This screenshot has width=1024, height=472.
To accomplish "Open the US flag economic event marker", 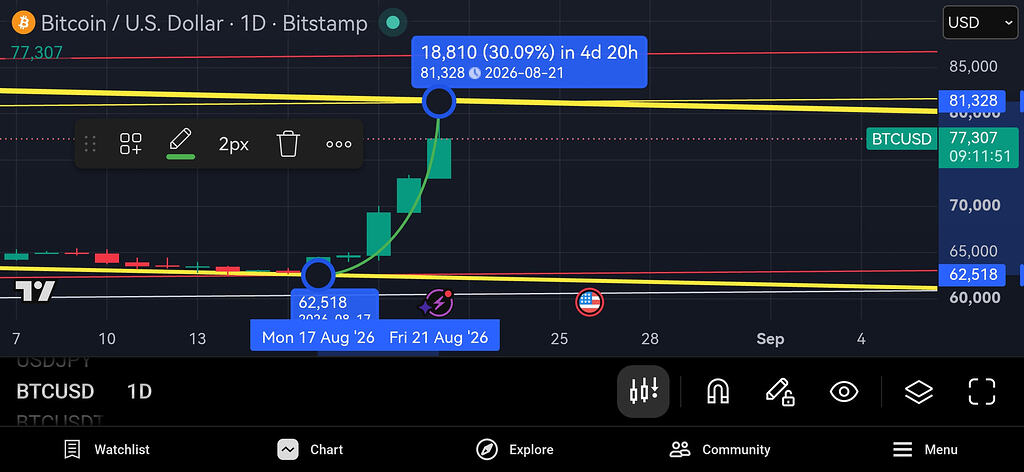I will click(589, 302).
